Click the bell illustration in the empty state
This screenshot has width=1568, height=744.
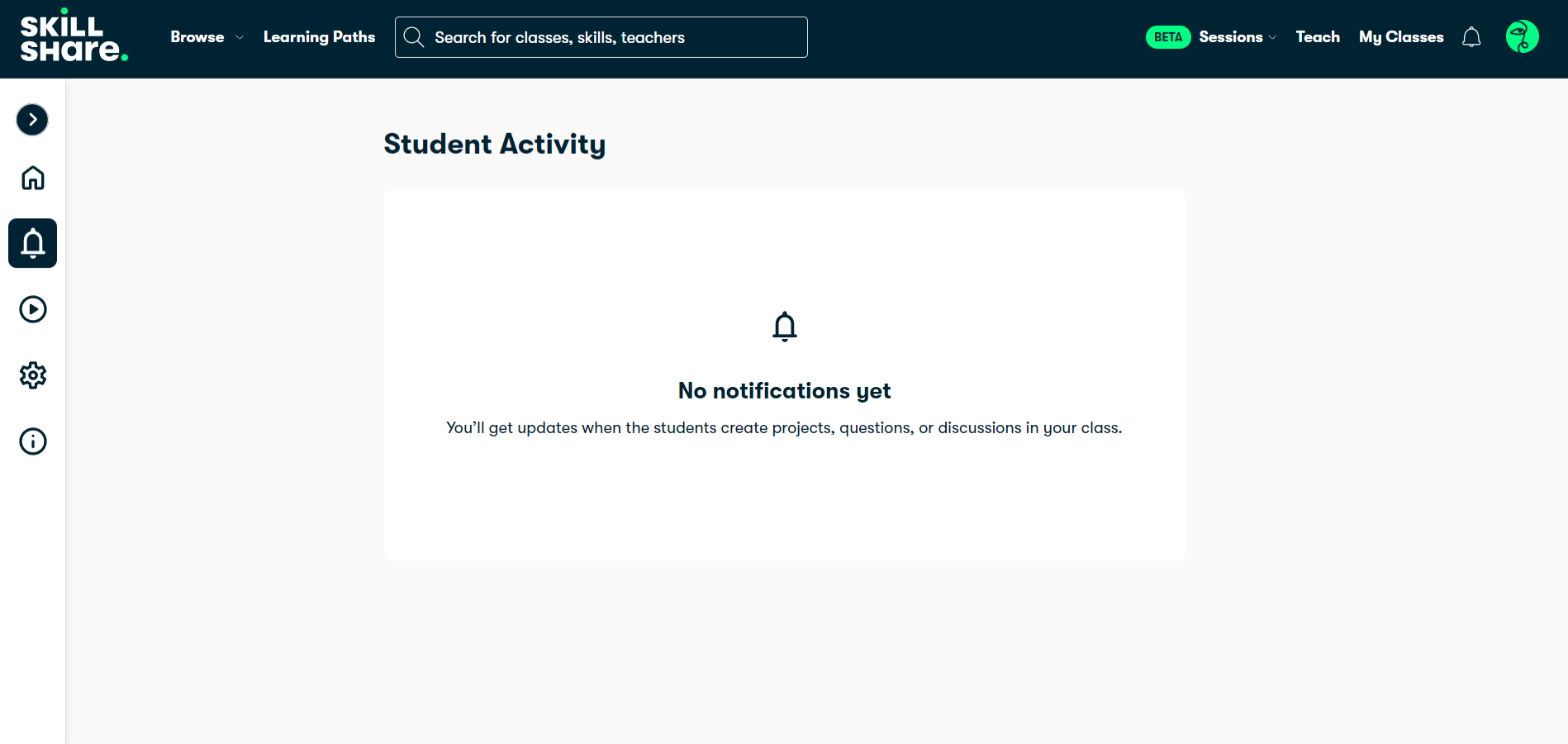784,326
